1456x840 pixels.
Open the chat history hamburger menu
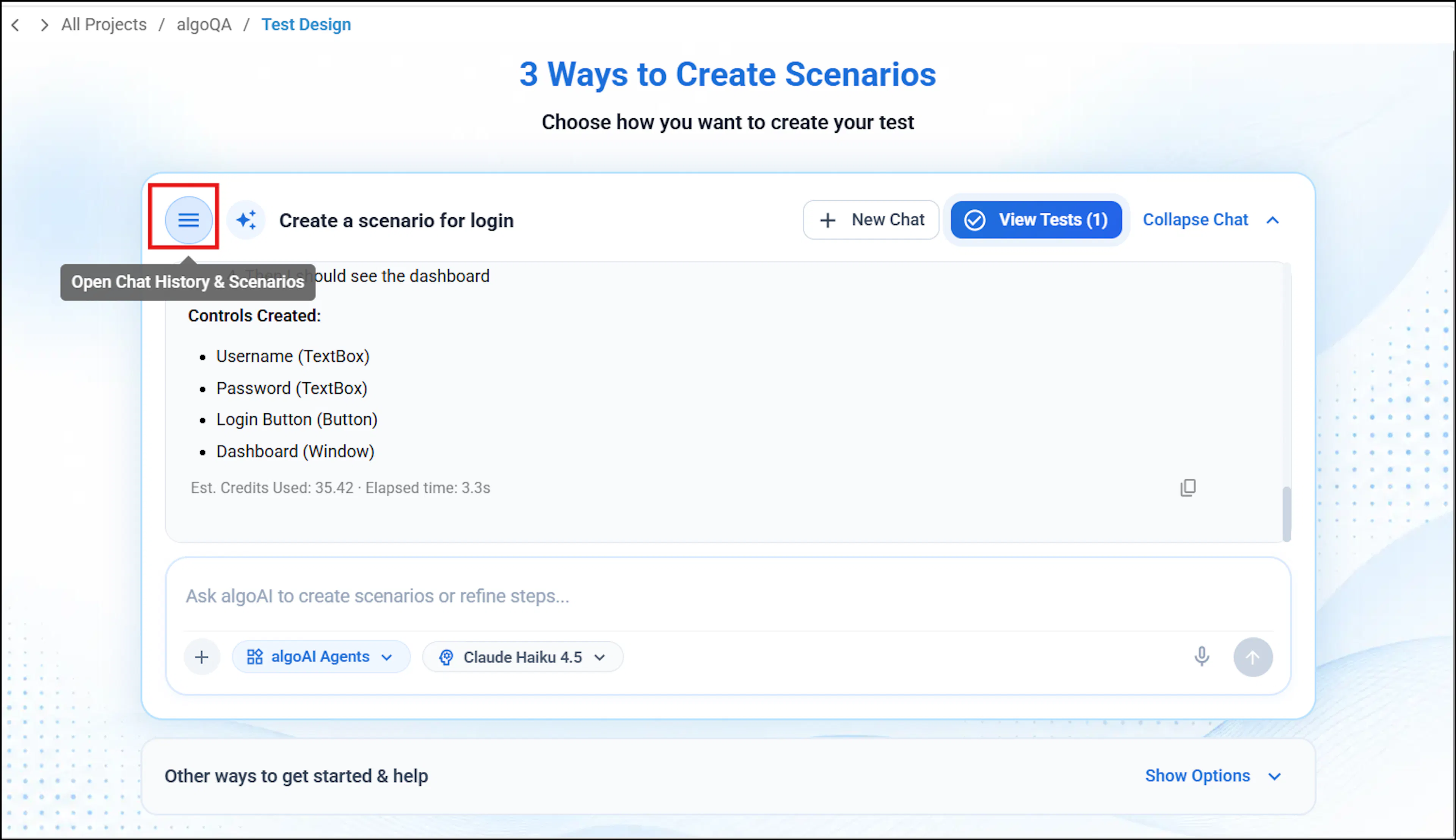pos(188,220)
